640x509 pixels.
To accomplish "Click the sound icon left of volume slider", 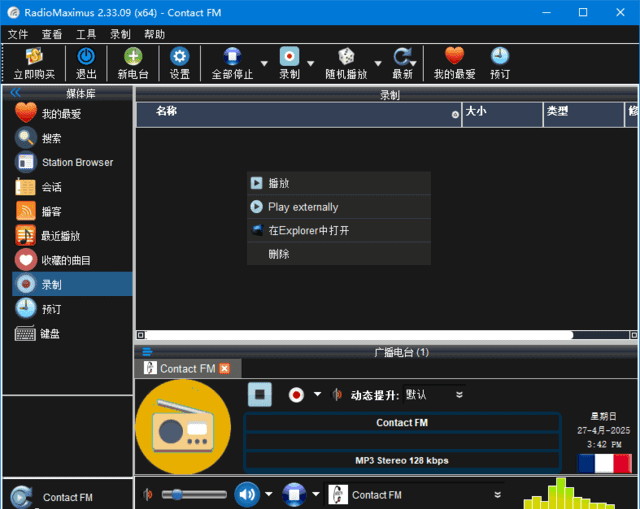I will click(147, 494).
